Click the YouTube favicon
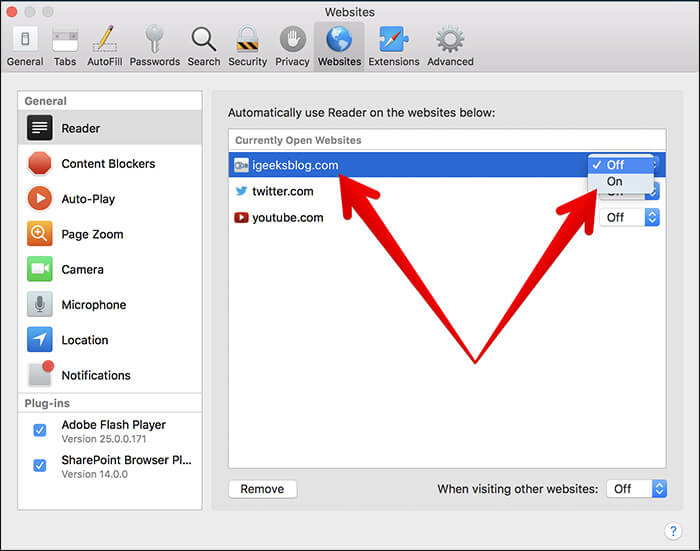This screenshot has width=700, height=551. point(241,217)
